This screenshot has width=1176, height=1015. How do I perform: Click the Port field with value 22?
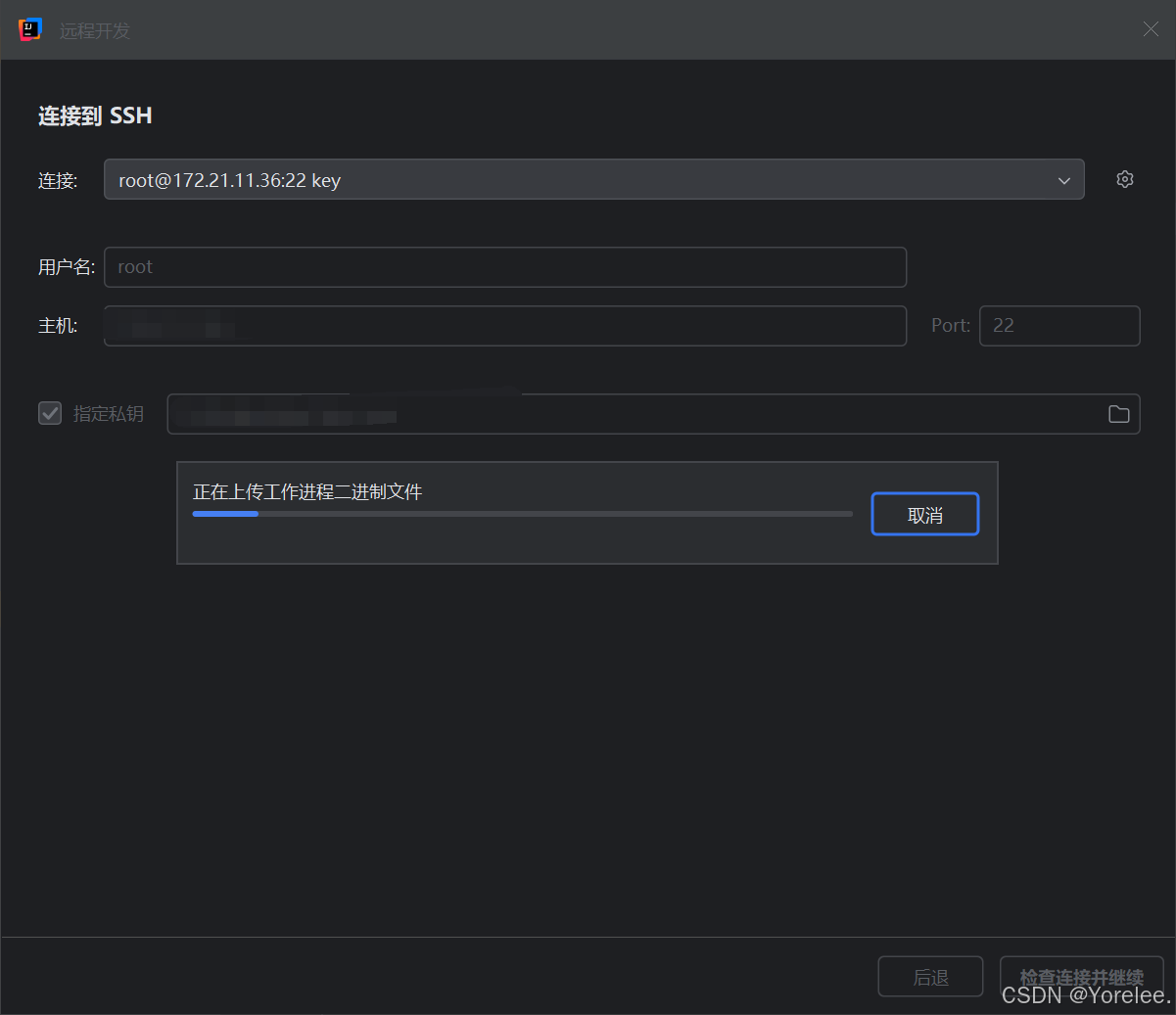[1059, 325]
